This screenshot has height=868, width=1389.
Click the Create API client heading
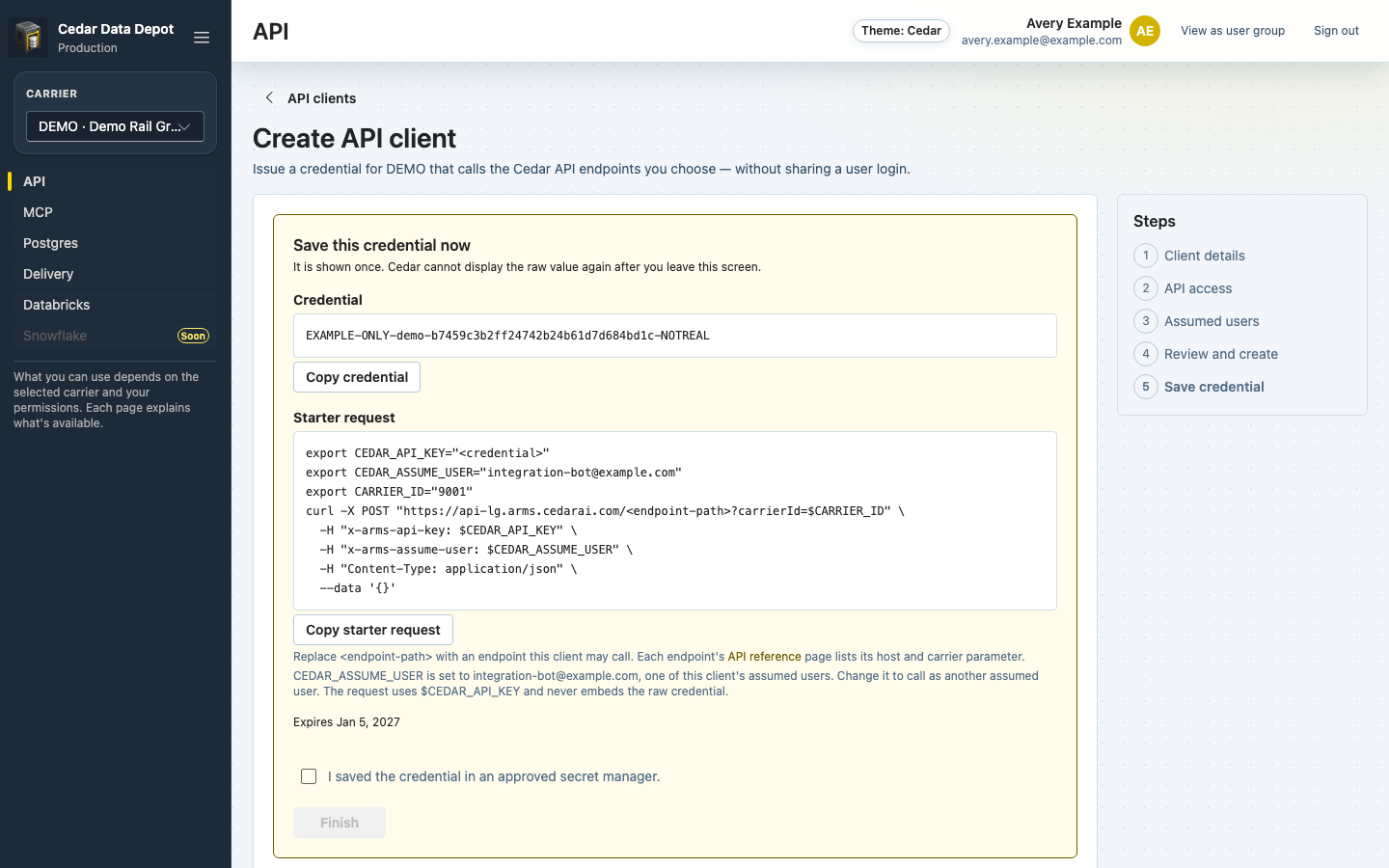[x=354, y=138]
